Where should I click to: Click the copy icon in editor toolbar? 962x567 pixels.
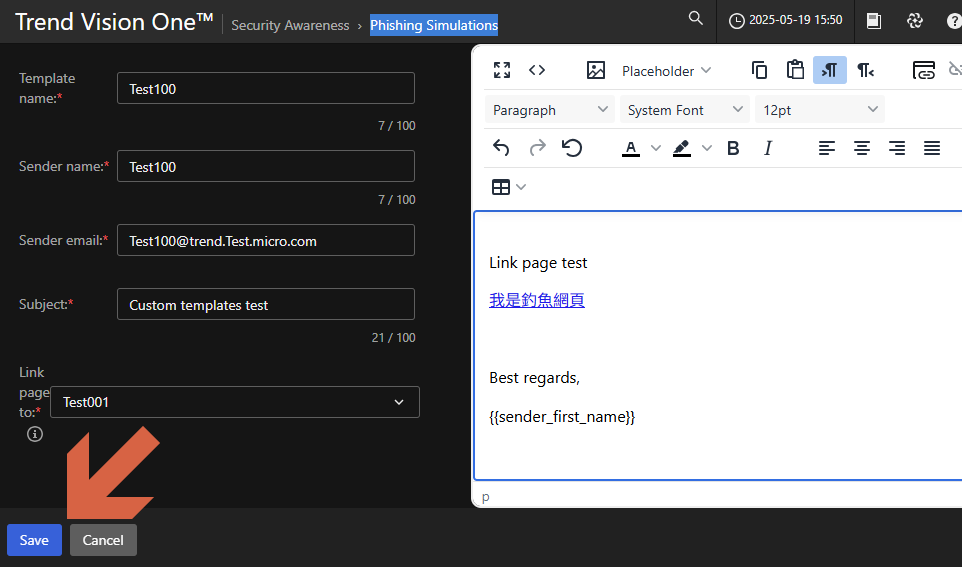pyautogui.click(x=759, y=70)
